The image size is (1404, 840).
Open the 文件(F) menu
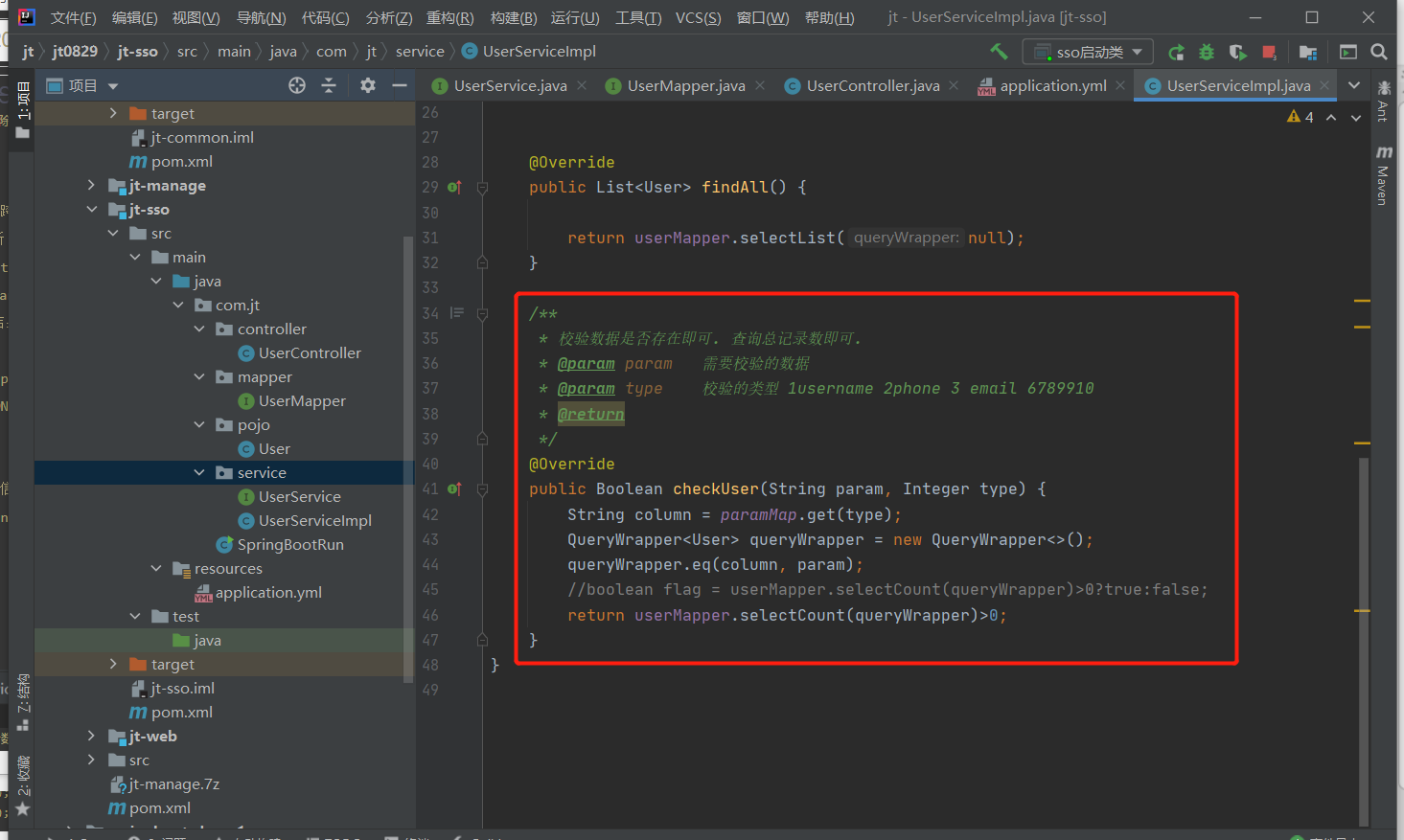click(x=73, y=17)
